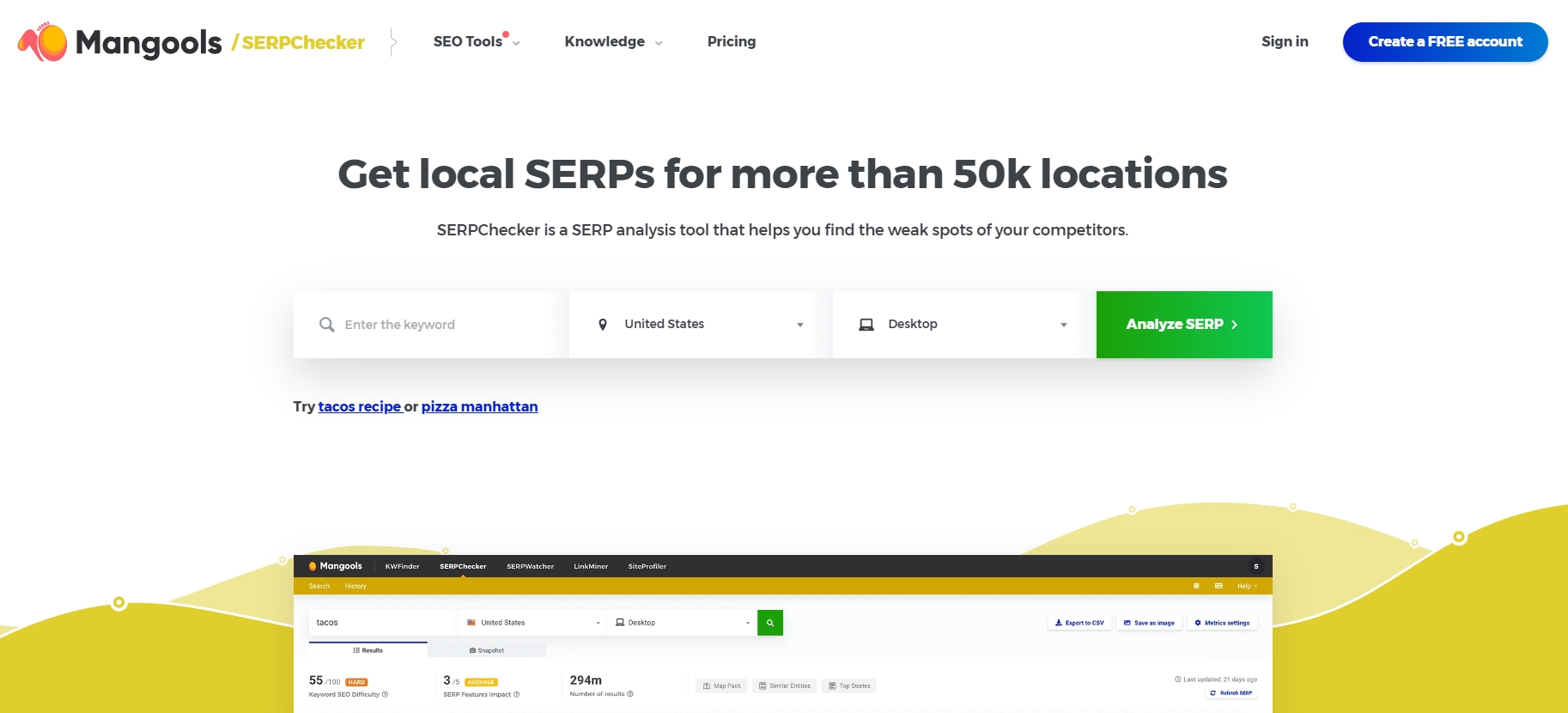Try the tacos recipe example link
Screen dimensions: 1568x713
click(x=360, y=406)
